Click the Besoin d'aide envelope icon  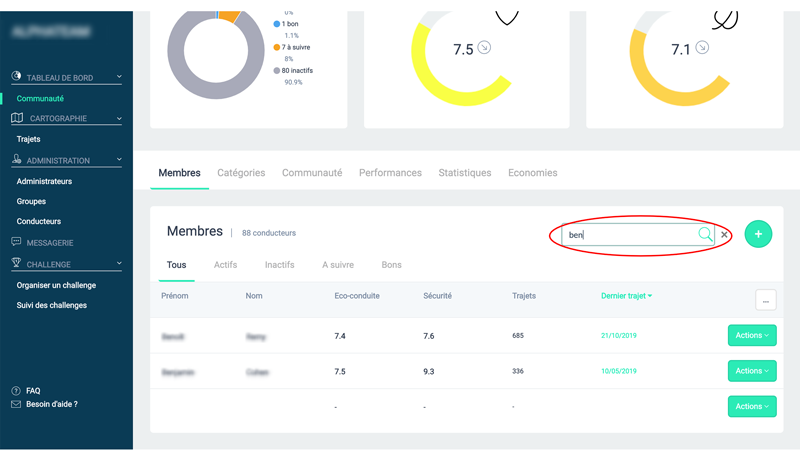[16, 404]
